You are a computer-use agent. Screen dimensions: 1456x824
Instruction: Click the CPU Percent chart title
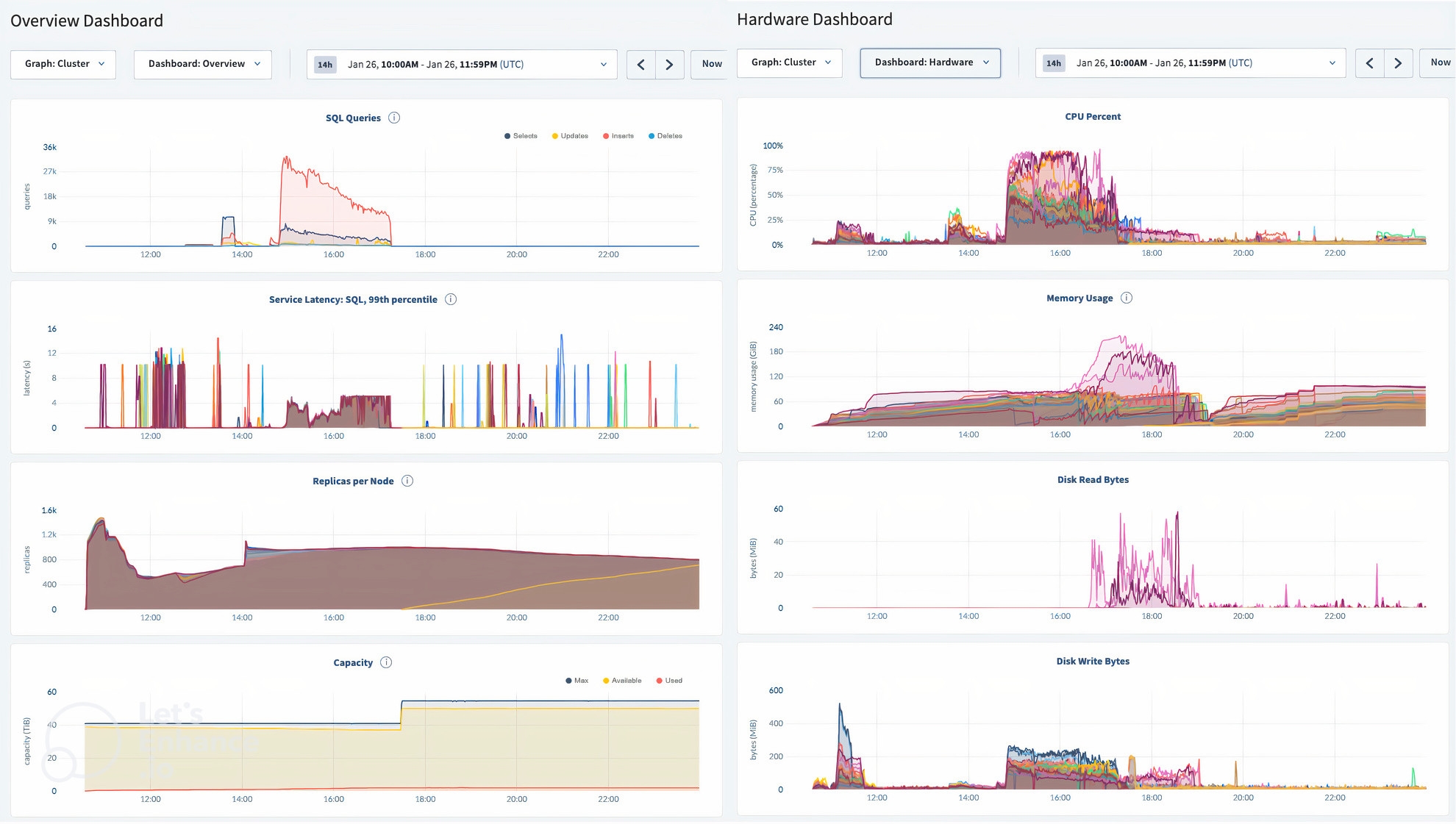pyautogui.click(x=1093, y=116)
